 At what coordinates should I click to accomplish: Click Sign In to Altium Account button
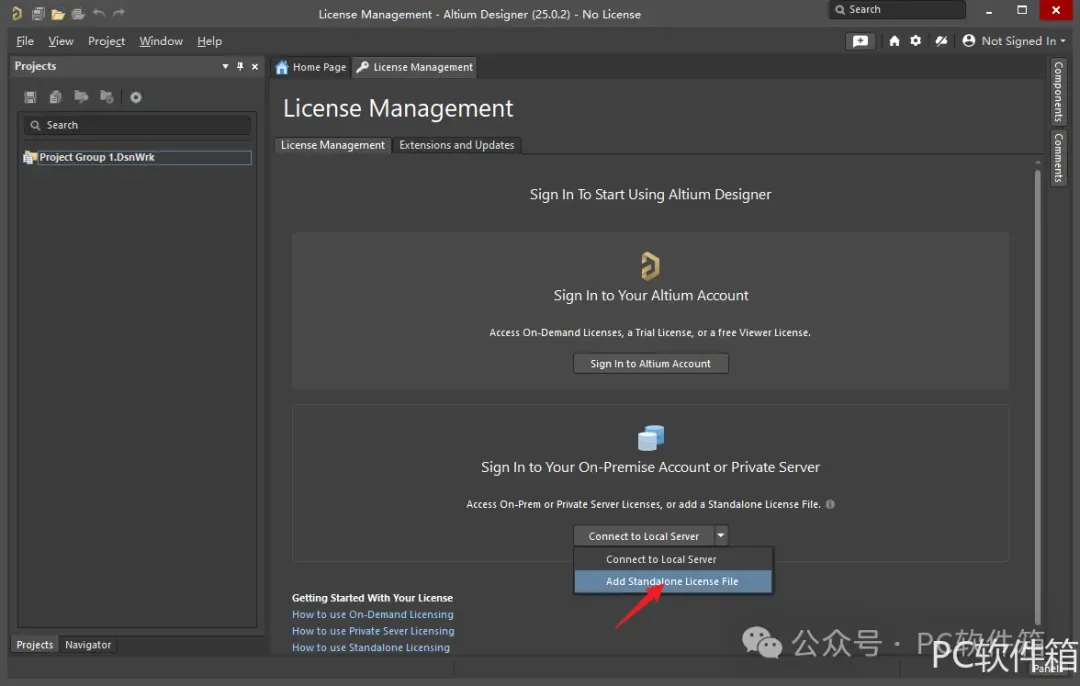[650, 364]
